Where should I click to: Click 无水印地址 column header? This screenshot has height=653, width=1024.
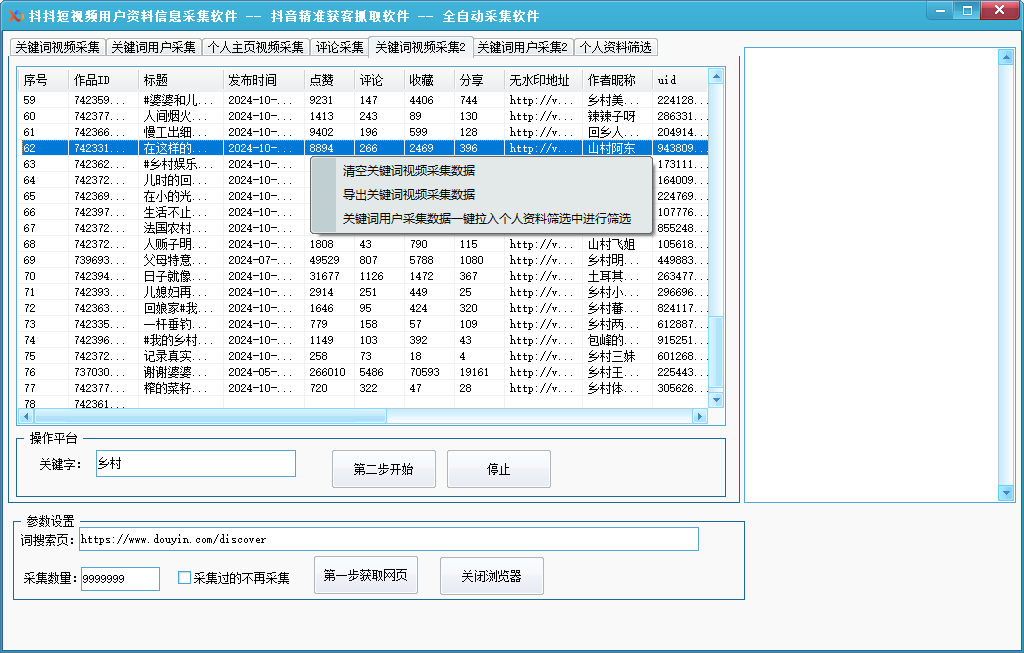tap(543, 80)
